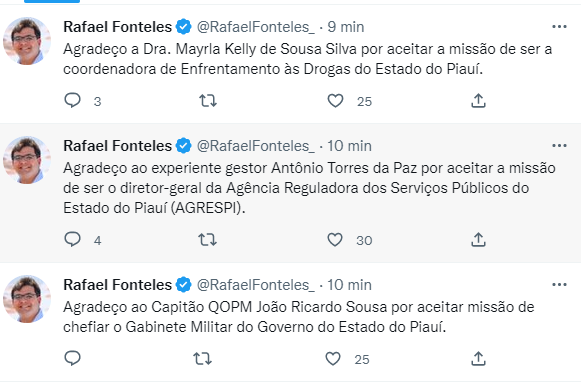The width and height of the screenshot is (581, 386).
Task: Share the AGRESPI director tweet
Action: pos(478,240)
